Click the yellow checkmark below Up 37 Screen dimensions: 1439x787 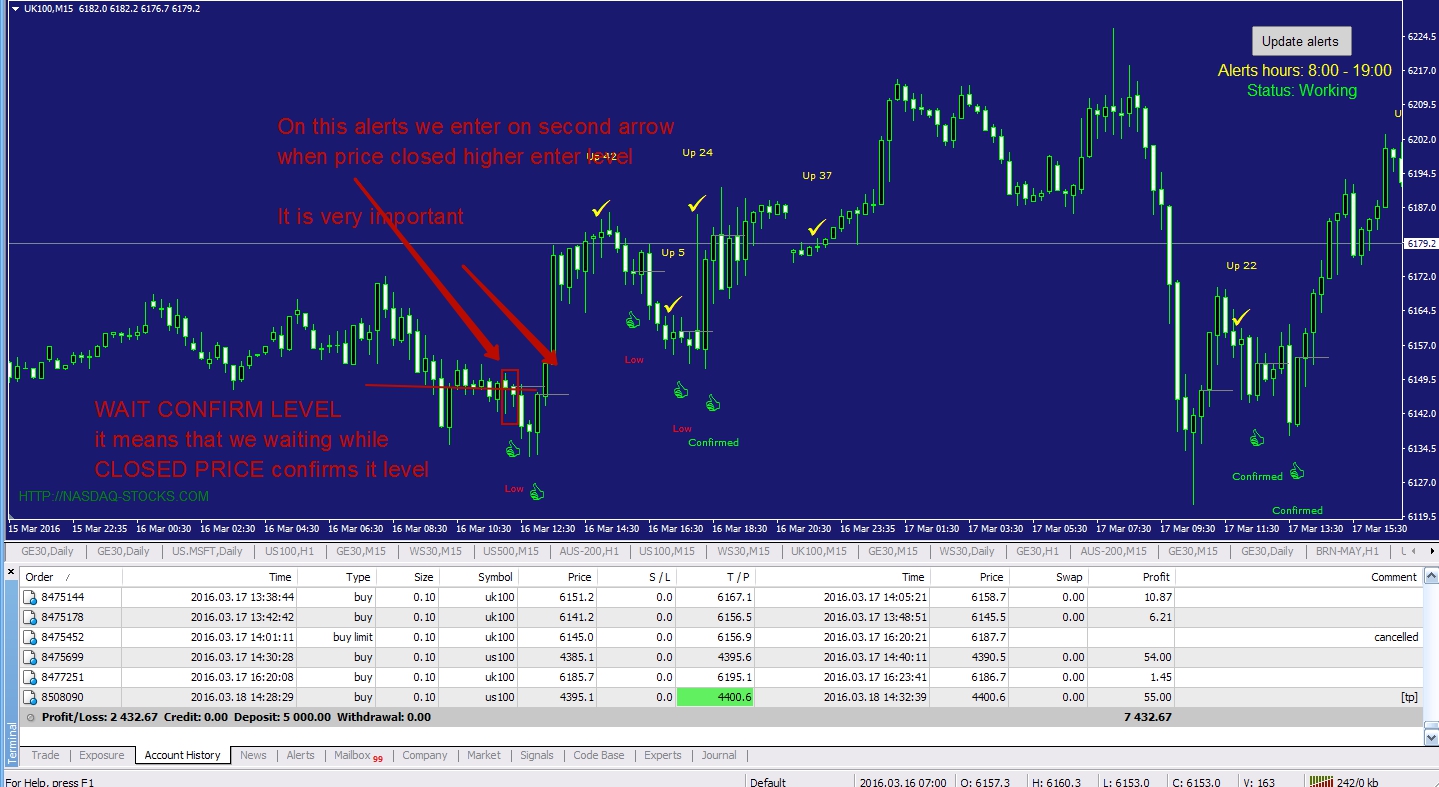(x=817, y=228)
